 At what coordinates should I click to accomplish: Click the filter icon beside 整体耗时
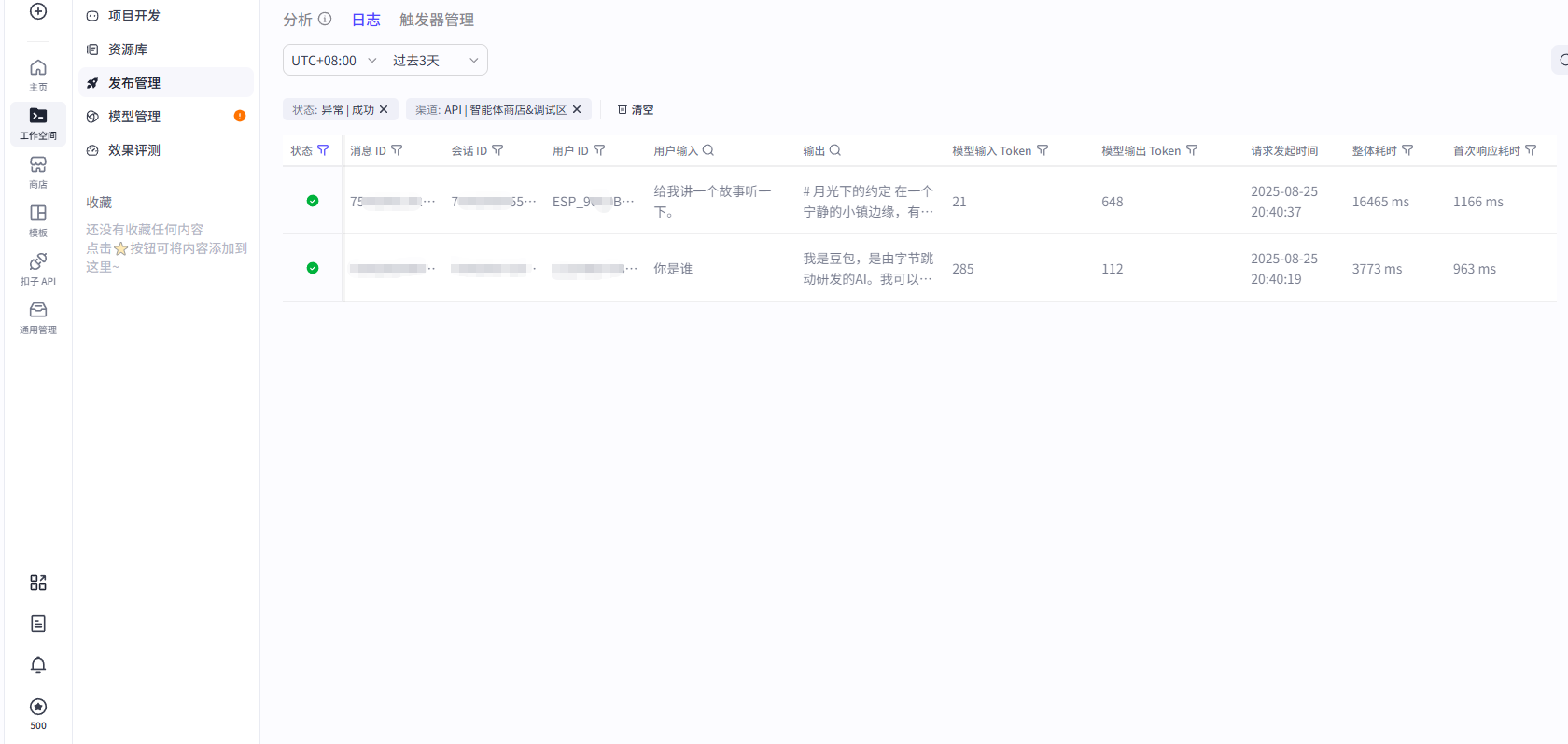pyautogui.click(x=1407, y=150)
